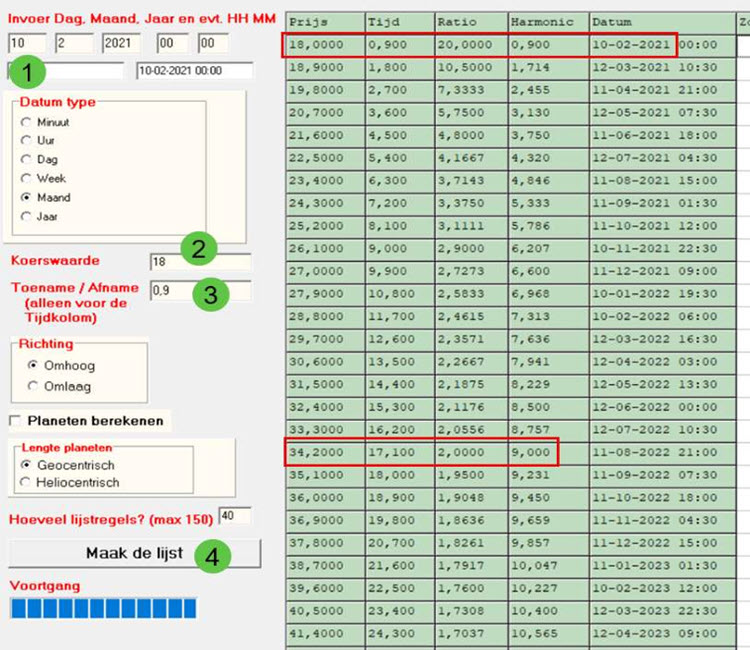The image size is (750, 650).
Task: Click the green circle marker numbered 2
Action: click(199, 249)
